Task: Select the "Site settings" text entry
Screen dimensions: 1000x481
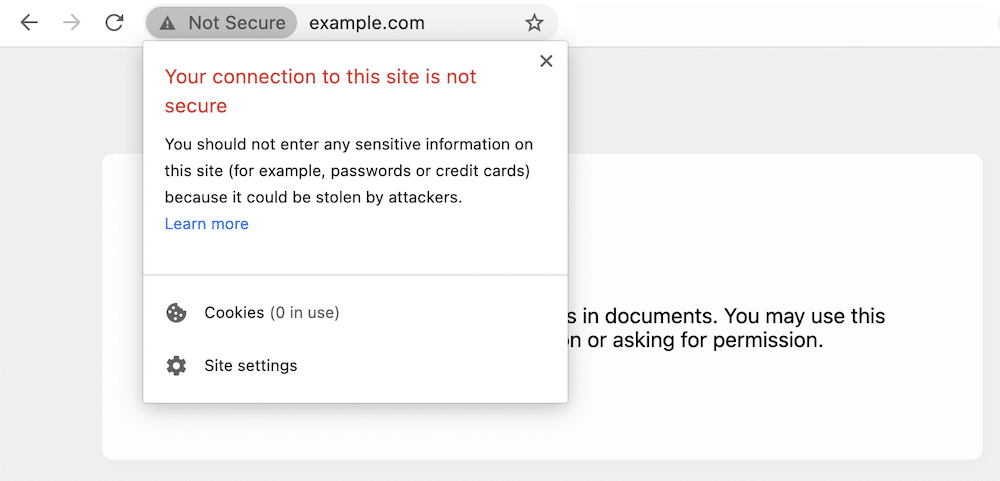Action: [250, 366]
